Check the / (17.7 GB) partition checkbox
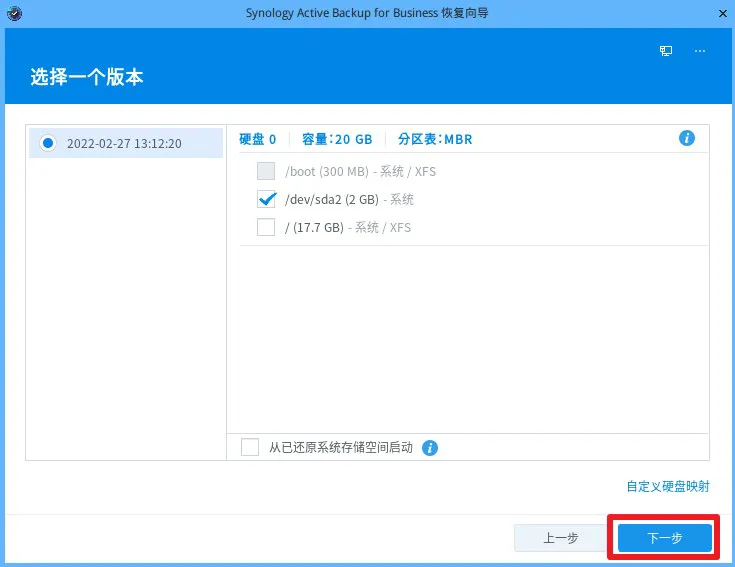This screenshot has height=567, width=735. [266, 227]
